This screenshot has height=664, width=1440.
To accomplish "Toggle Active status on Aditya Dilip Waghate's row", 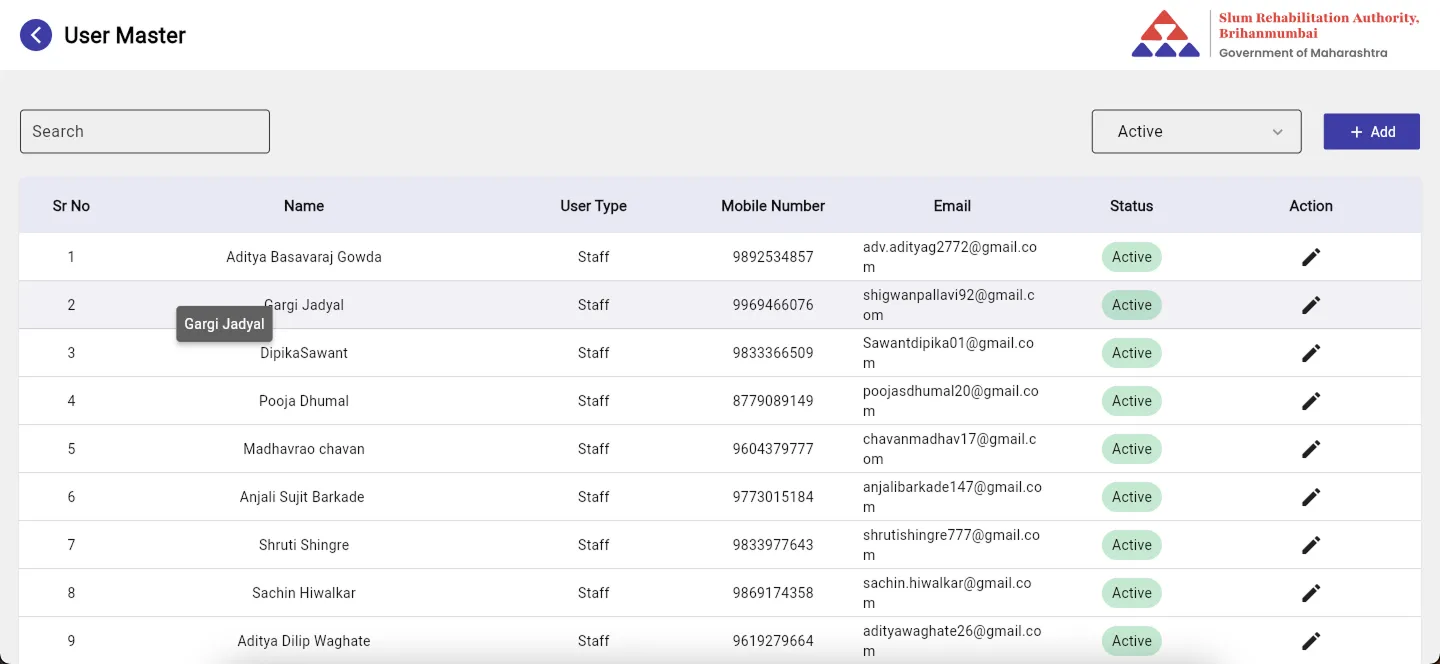I will click(1131, 641).
